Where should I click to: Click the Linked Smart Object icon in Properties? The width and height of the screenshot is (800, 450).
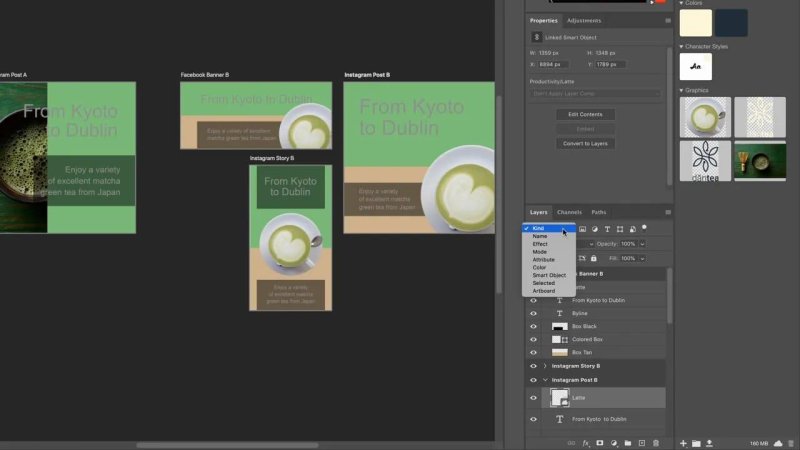(536, 37)
